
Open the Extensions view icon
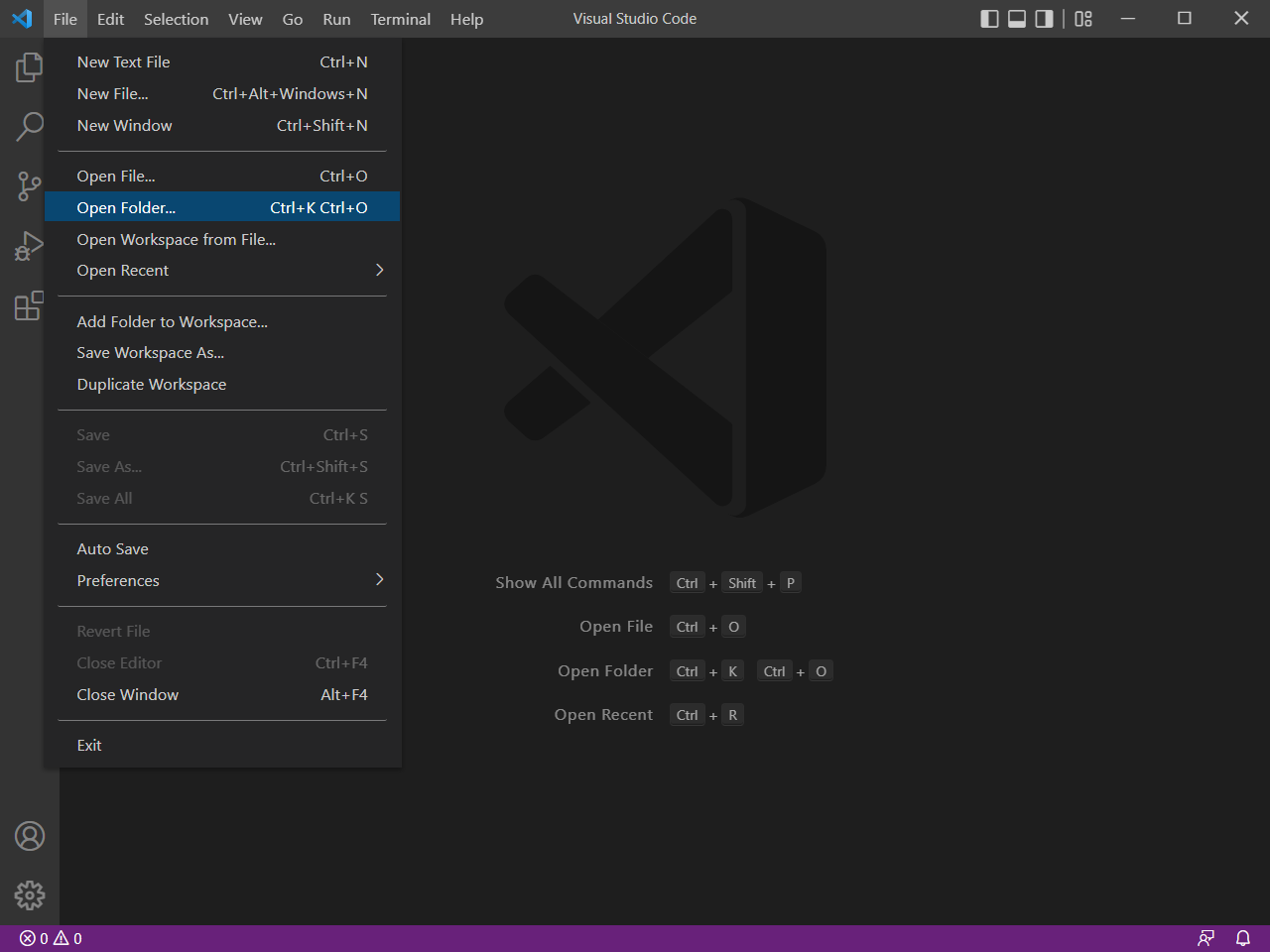[x=30, y=305]
